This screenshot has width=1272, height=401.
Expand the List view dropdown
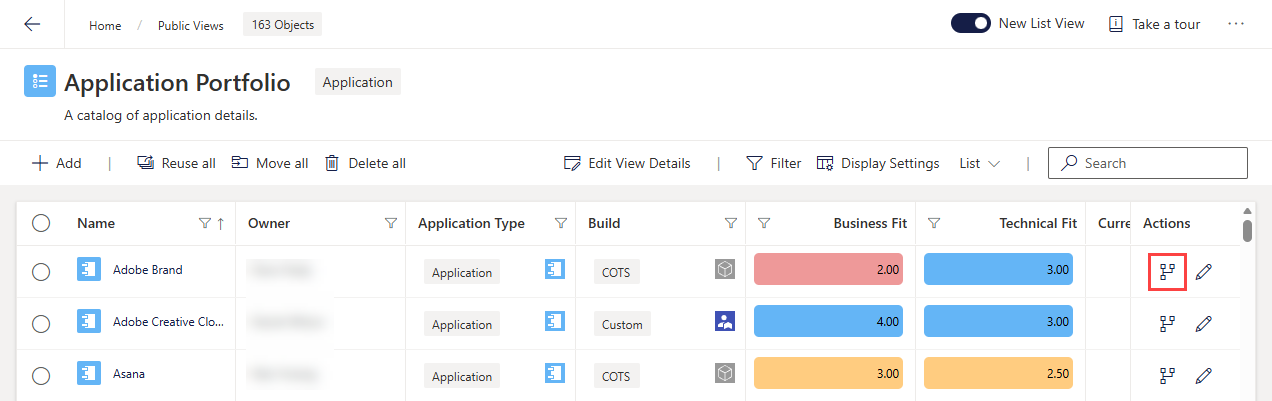coord(980,163)
